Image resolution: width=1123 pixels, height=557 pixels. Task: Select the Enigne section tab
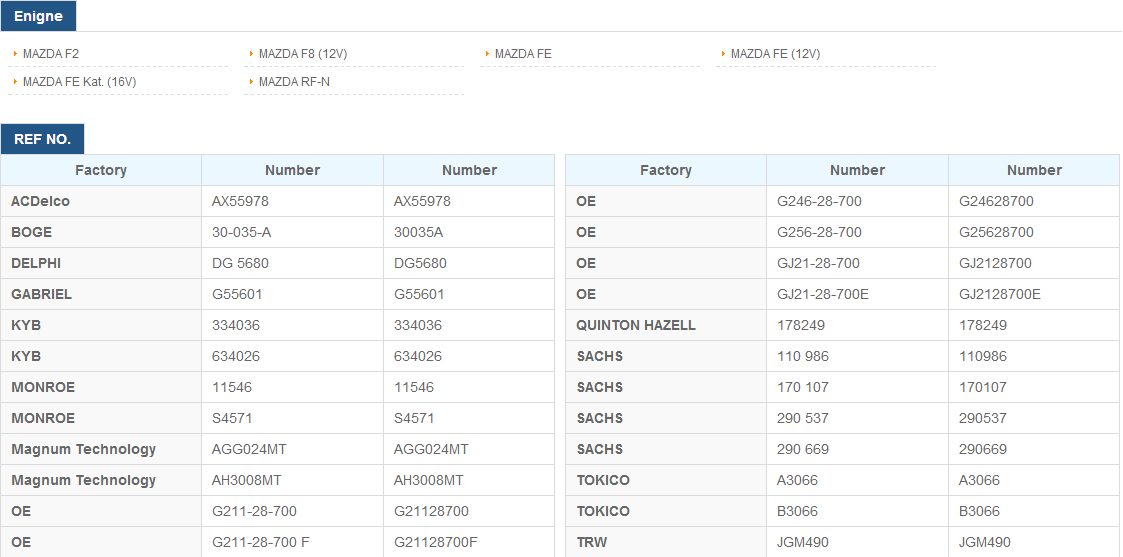point(38,16)
